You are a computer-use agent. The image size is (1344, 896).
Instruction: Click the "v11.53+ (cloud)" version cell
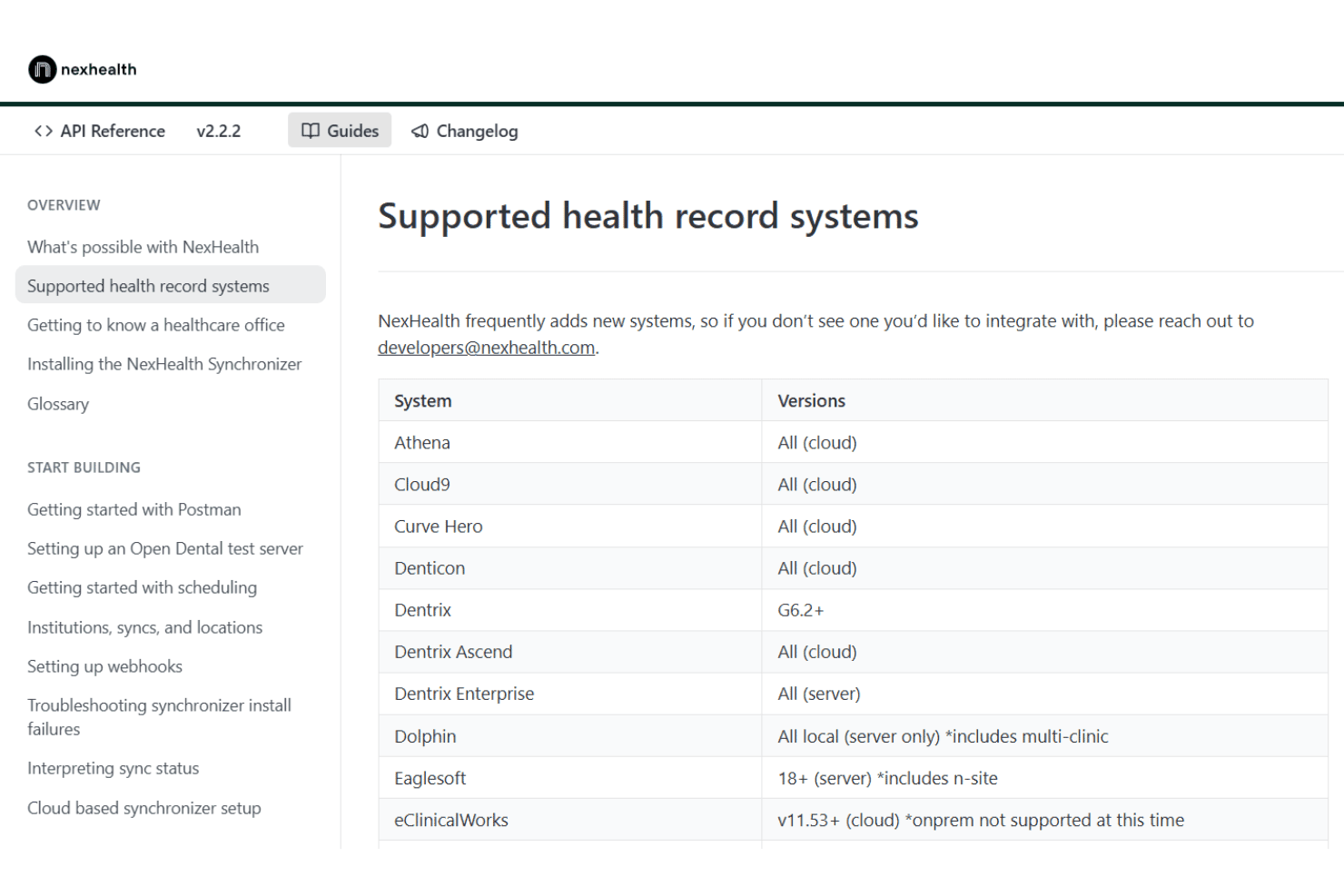tap(1045, 820)
